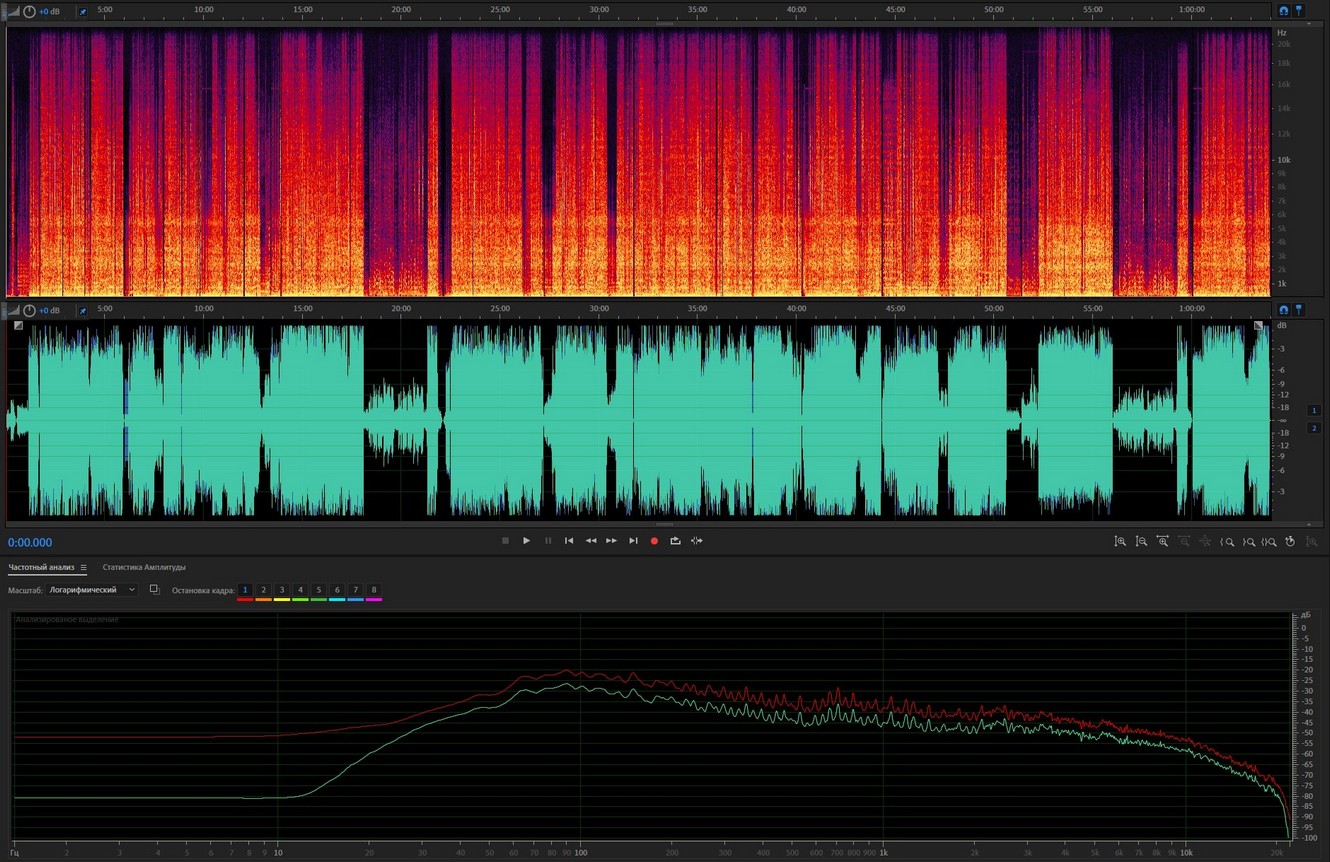1330x862 pixels.
Task: Click frame hold button 5
Action: tap(318, 590)
